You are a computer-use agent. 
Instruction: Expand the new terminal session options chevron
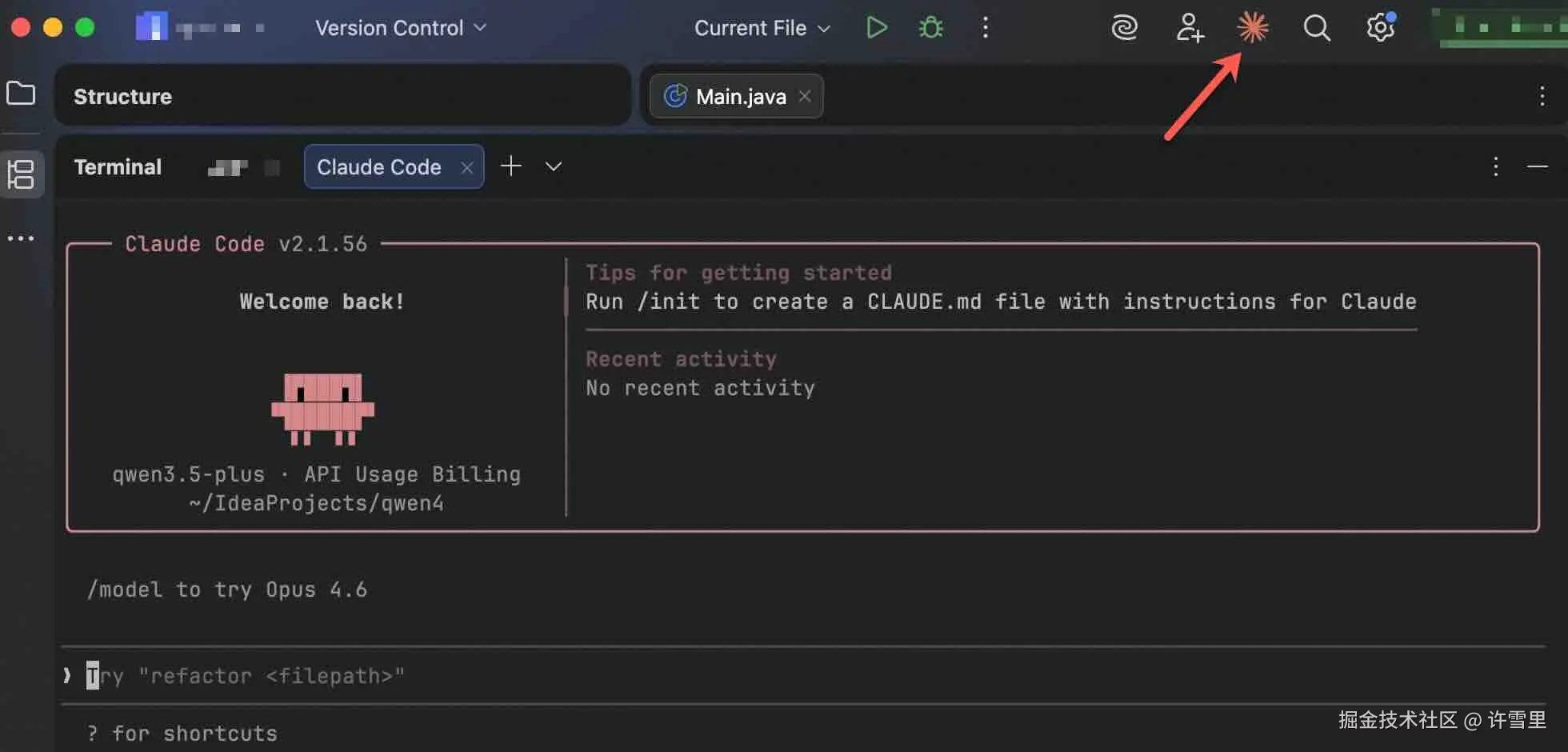[554, 166]
